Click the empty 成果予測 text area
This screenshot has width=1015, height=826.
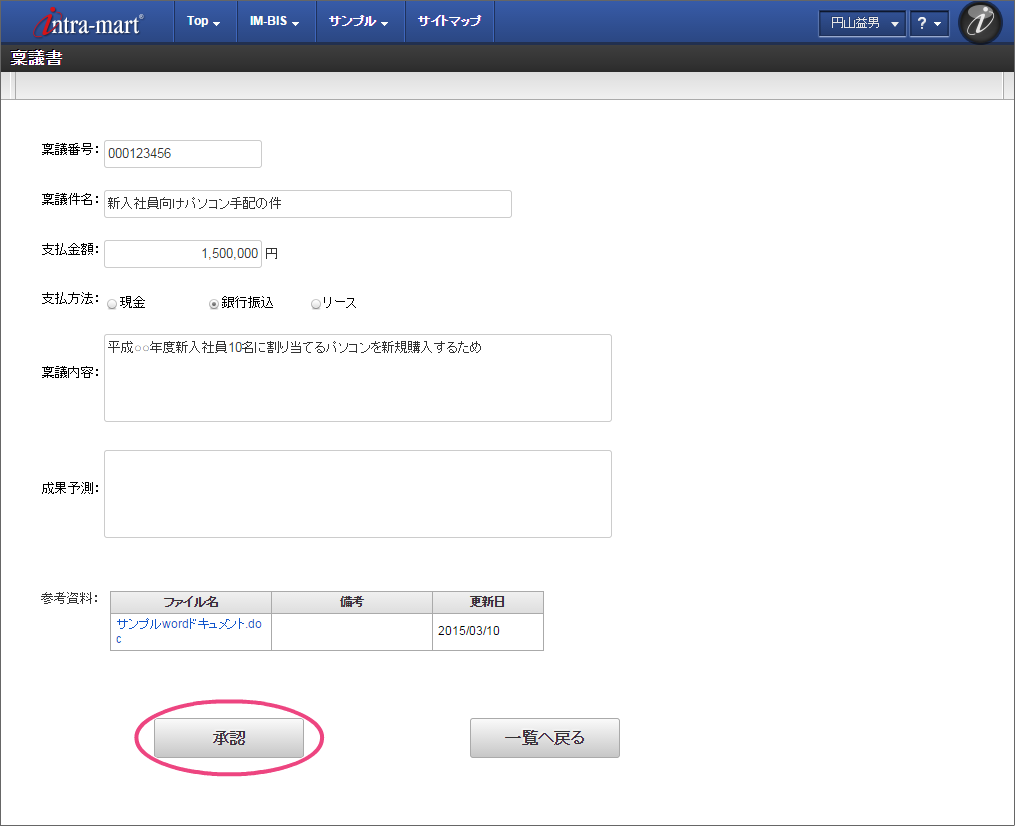(x=357, y=494)
